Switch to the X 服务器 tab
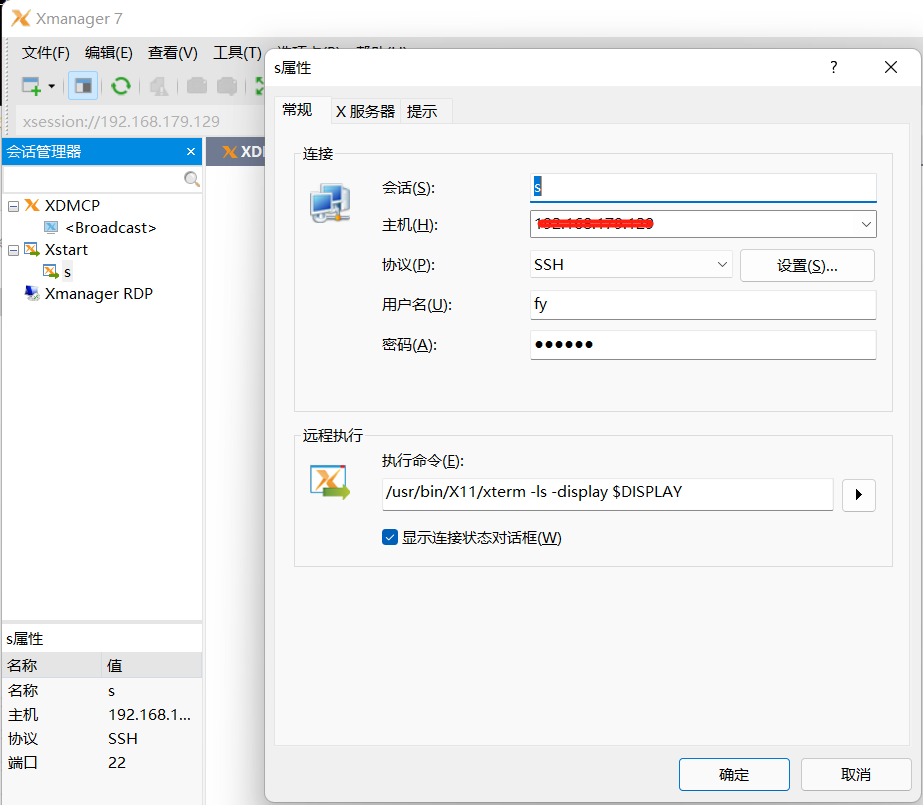The width and height of the screenshot is (923, 805). [366, 111]
